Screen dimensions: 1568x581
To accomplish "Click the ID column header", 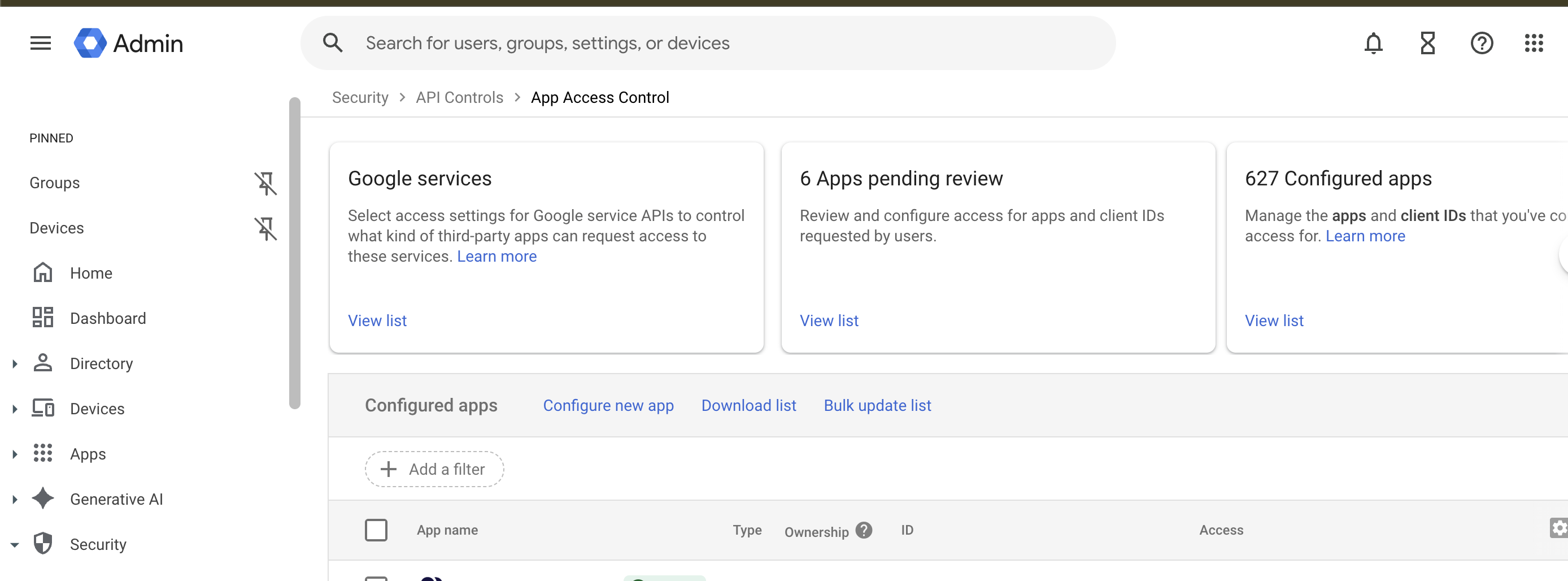I will click(907, 530).
